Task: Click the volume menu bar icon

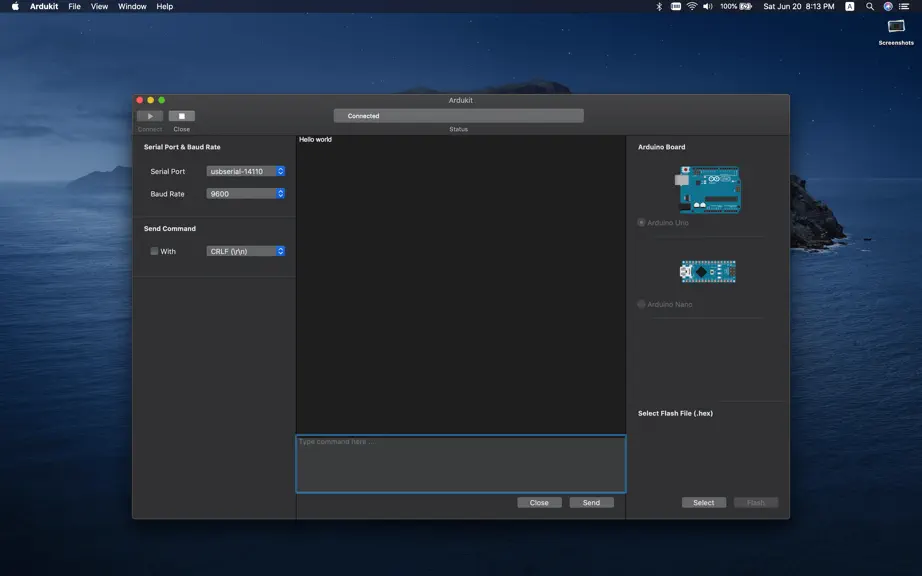Action: click(x=708, y=6)
